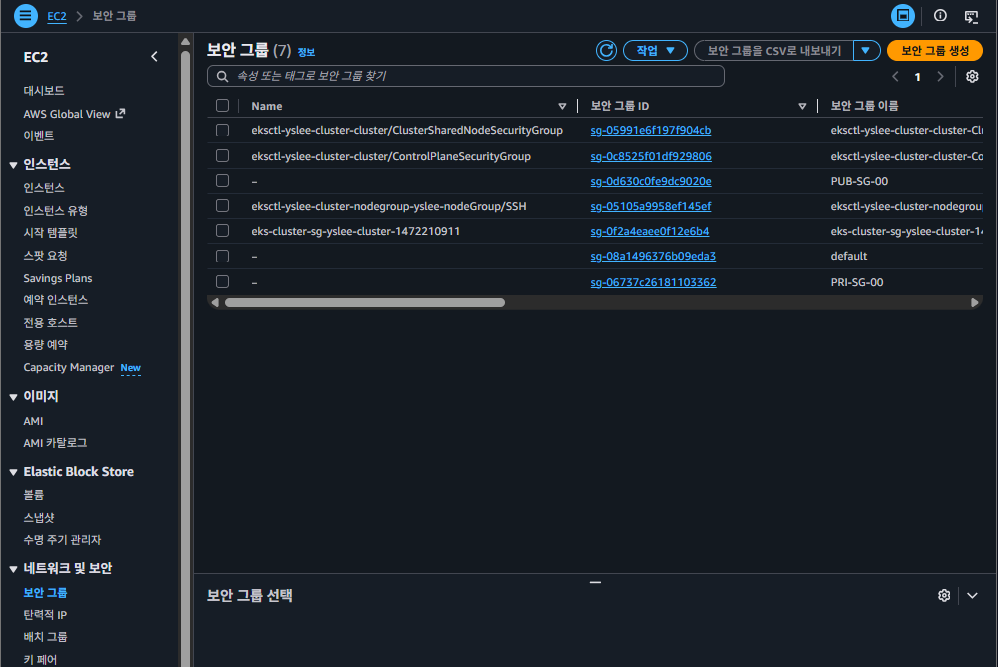The height and width of the screenshot is (667, 998).
Task: Click 보안 그룹을 CSV로 내보내기 button
Action: point(774,50)
